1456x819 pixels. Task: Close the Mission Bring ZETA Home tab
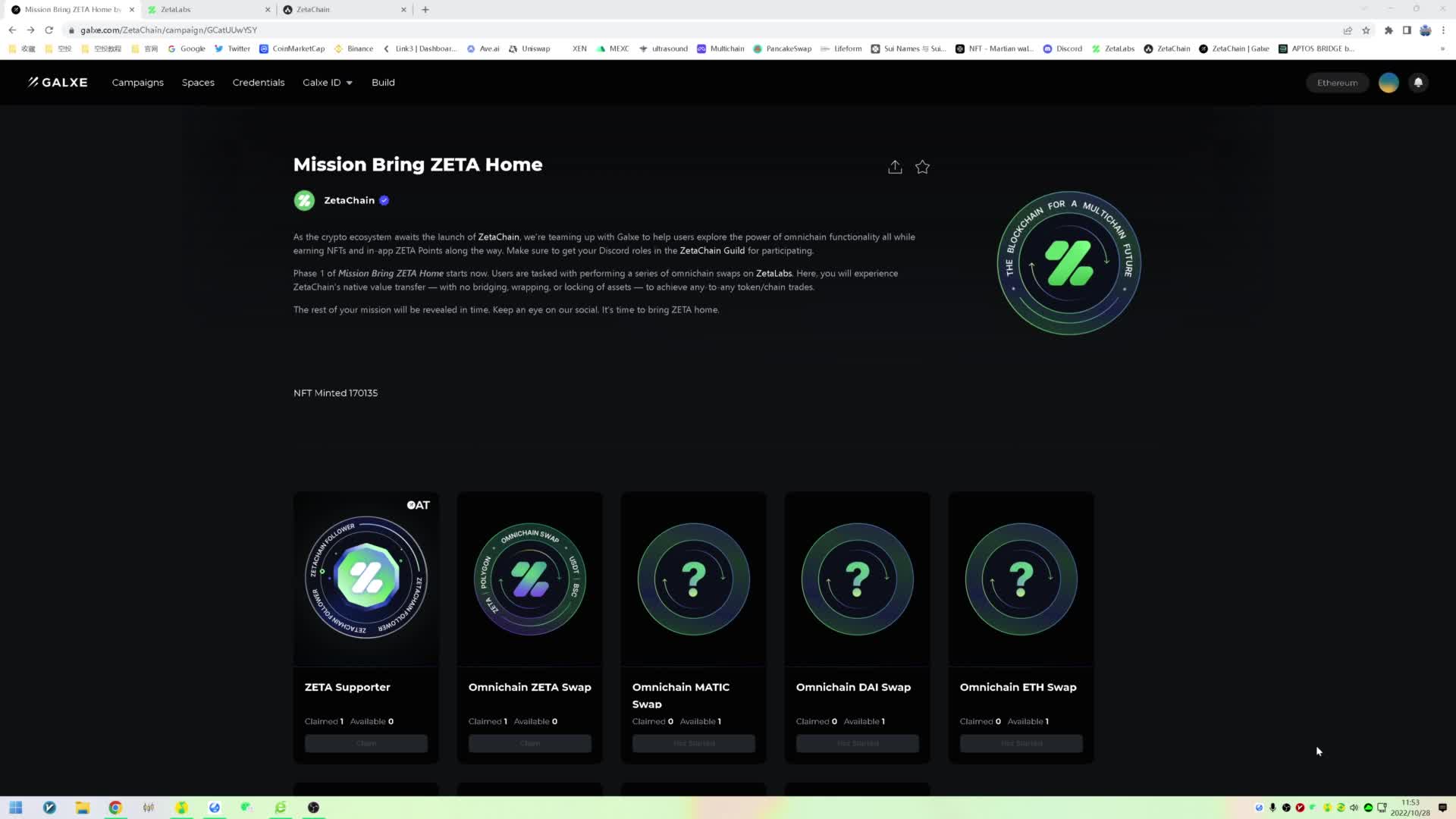(132, 10)
